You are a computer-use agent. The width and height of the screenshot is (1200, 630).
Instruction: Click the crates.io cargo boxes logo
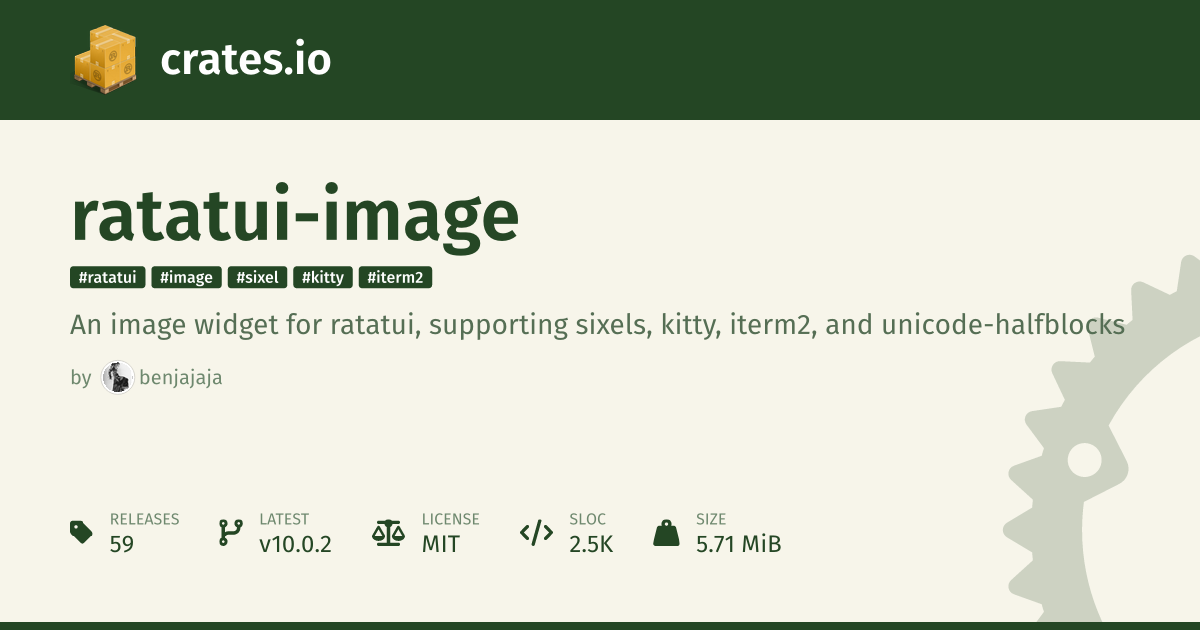pyautogui.click(x=104, y=59)
